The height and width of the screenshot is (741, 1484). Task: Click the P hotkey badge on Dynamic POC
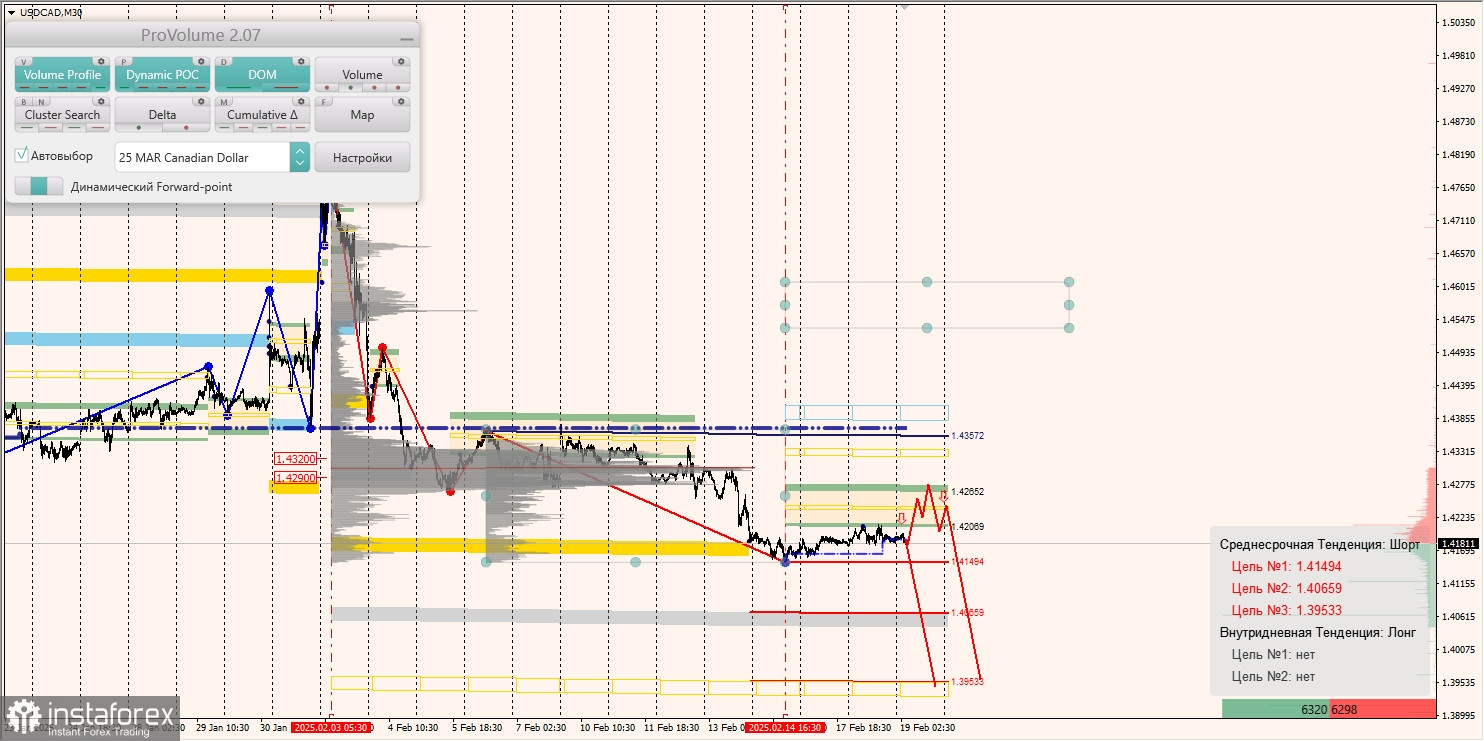click(x=124, y=62)
